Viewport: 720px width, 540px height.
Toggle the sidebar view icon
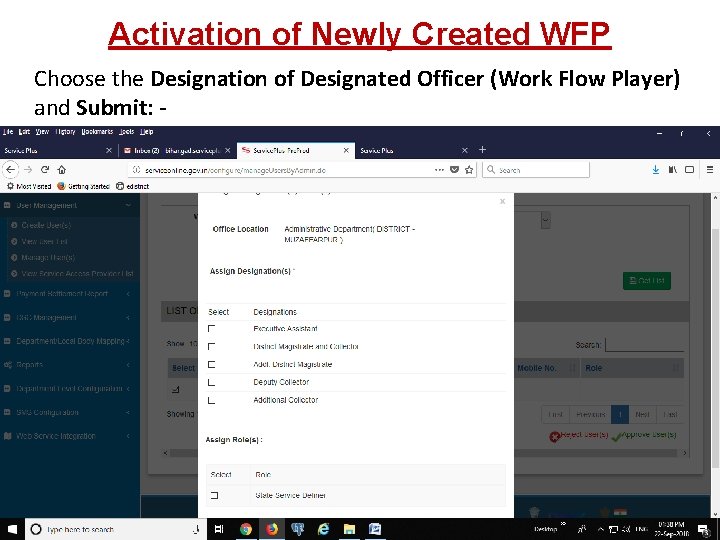pyautogui.click(x=689, y=169)
